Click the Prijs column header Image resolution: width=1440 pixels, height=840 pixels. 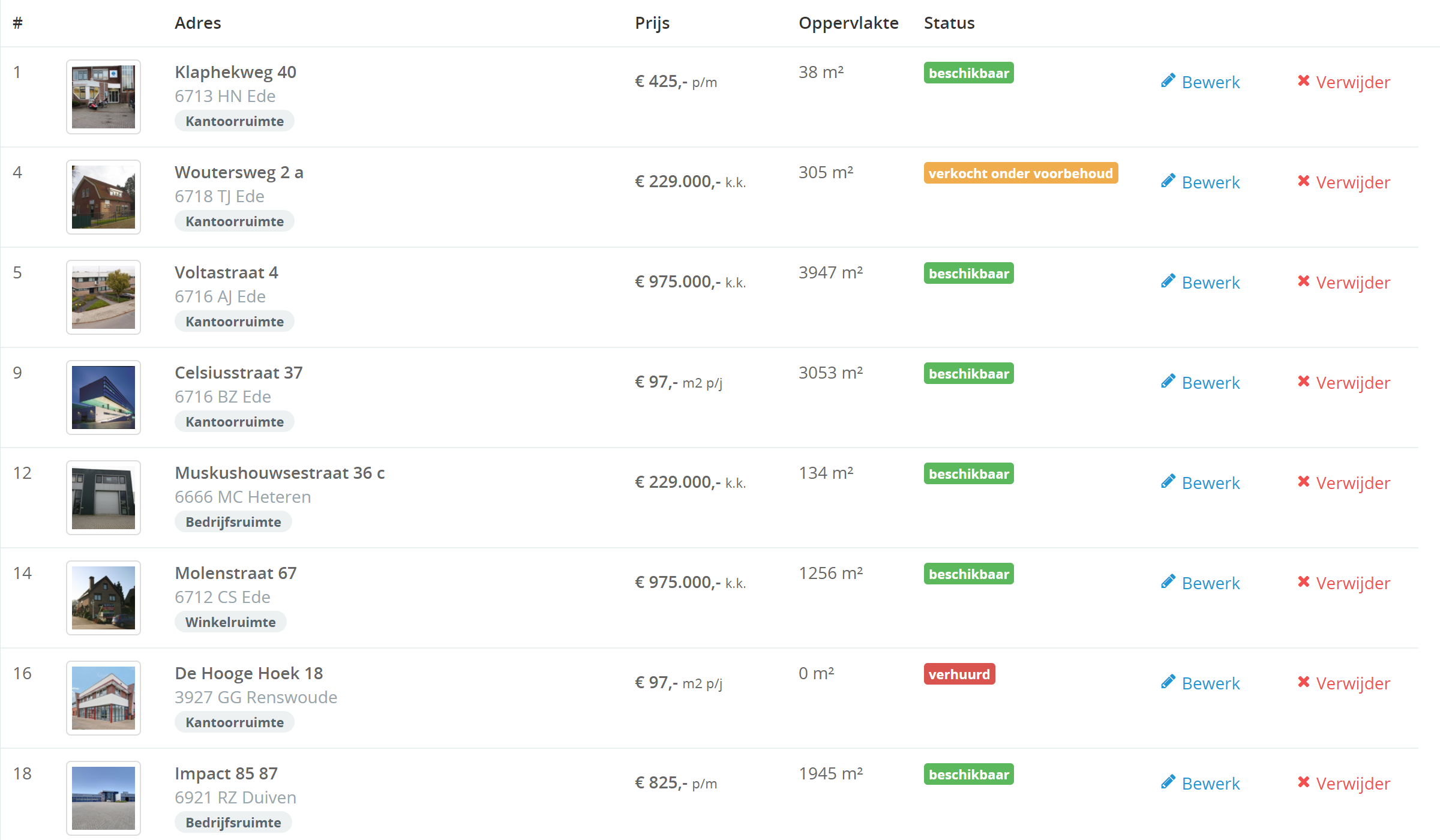coord(652,23)
